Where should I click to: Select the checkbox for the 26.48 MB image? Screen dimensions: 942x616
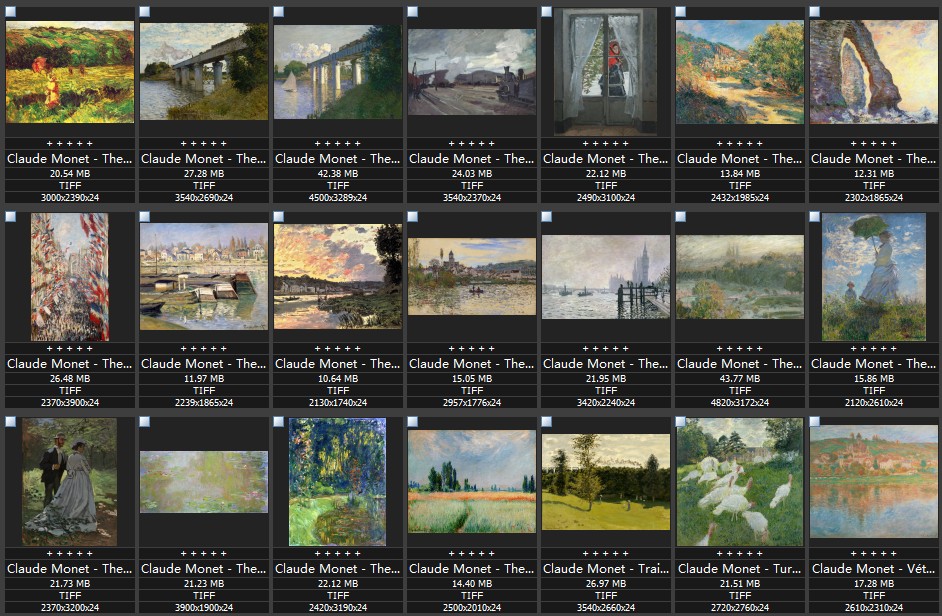(11, 216)
